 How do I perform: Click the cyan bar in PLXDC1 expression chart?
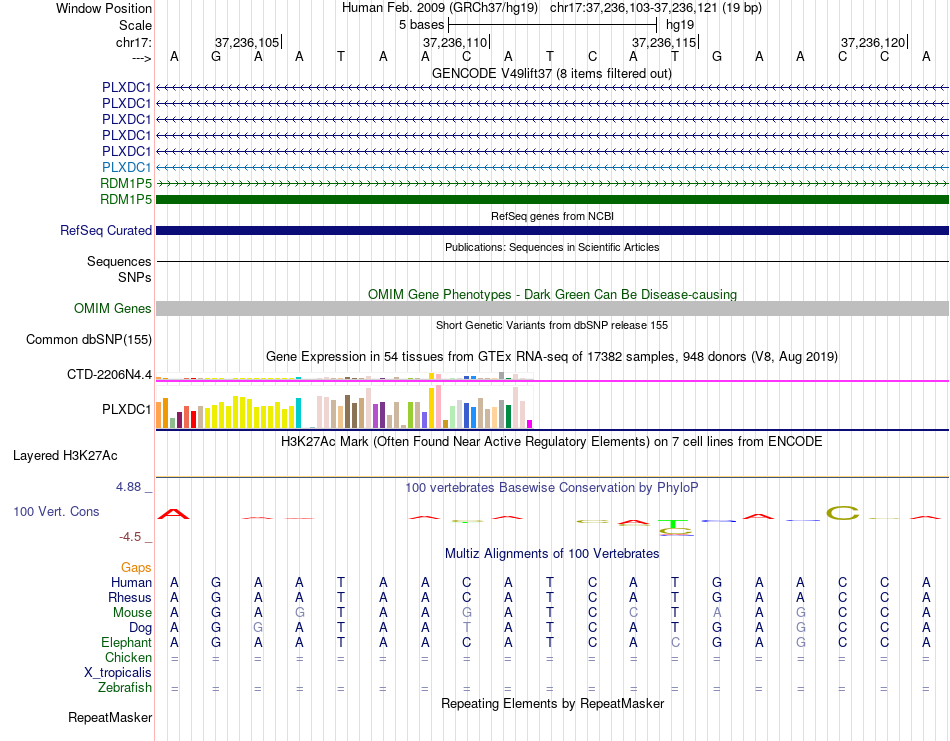coord(298,413)
